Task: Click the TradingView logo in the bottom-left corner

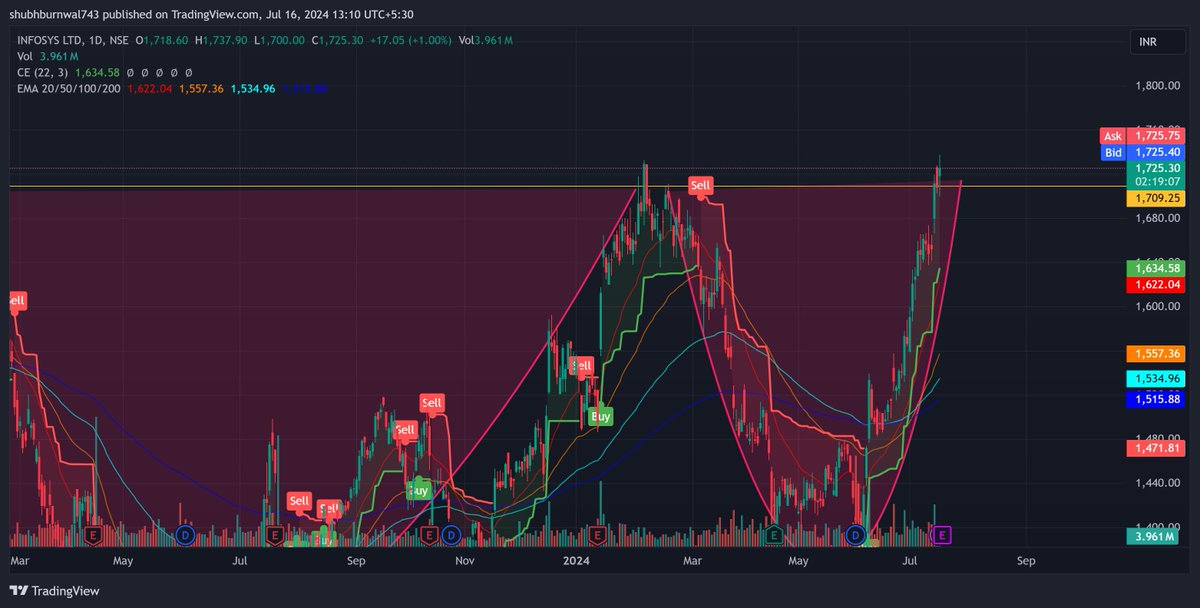Action: [x=52, y=591]
